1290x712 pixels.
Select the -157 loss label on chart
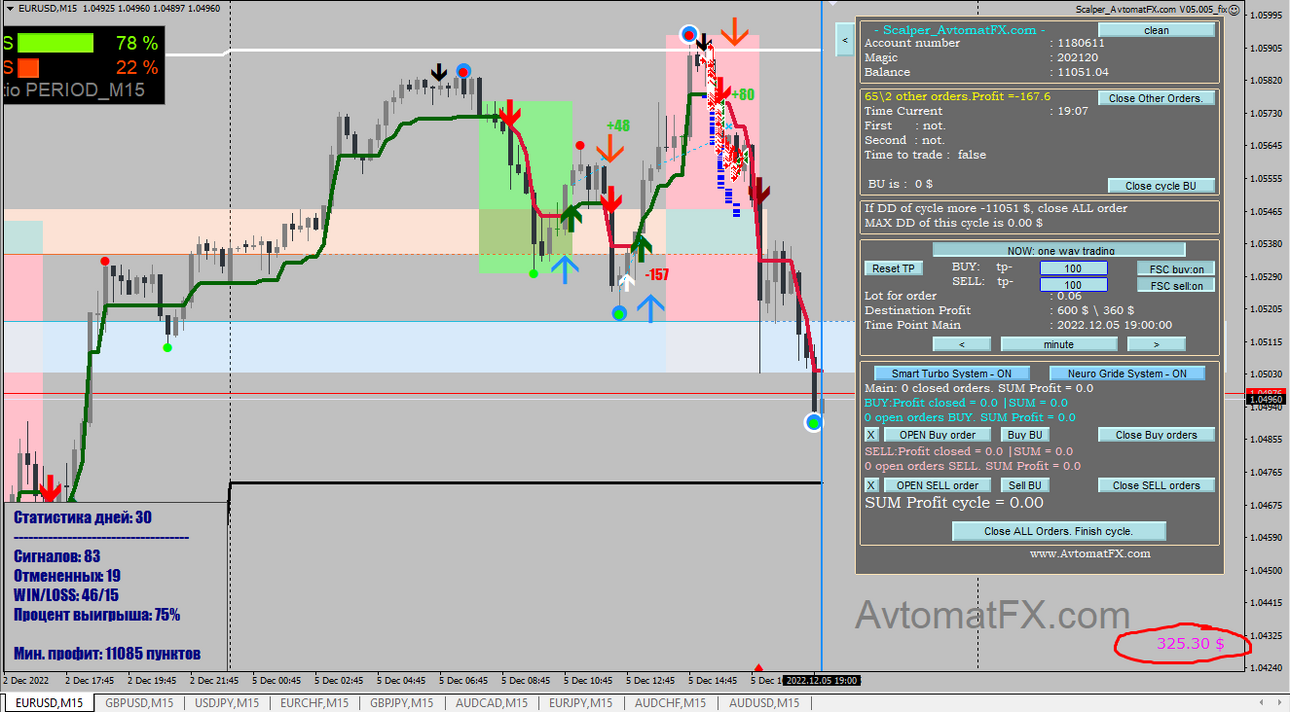click(x=657, y=274)
